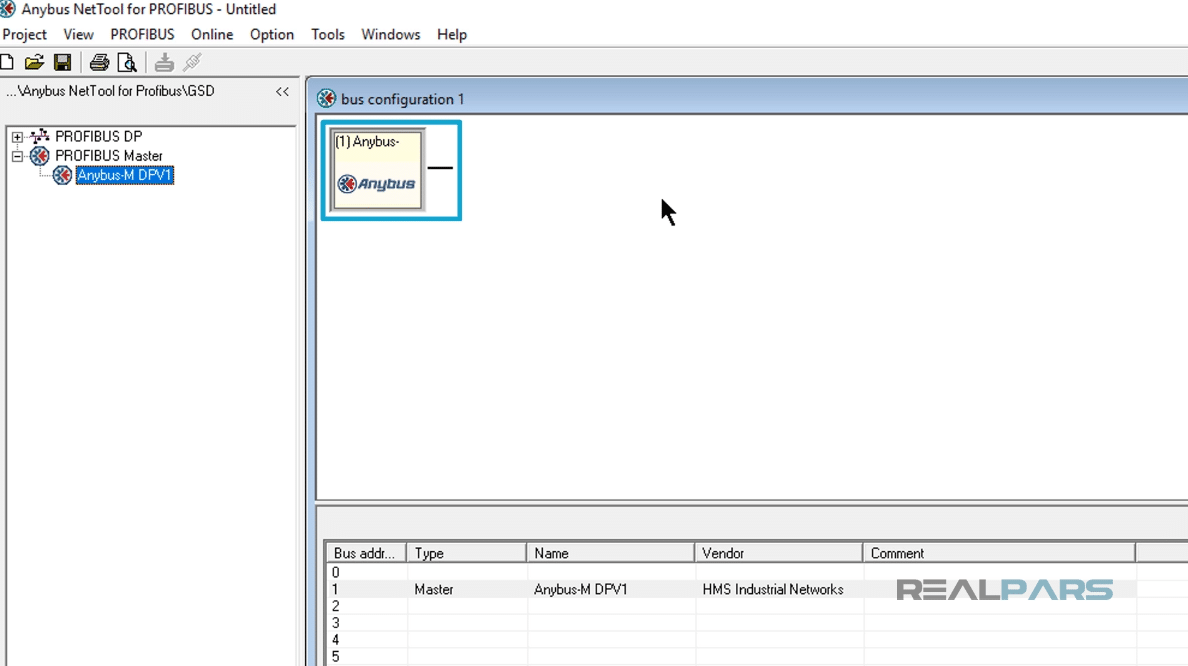The height and width of the screenshot is (666, 1188).
Task: Open the Project menu
Action: (24, 35)
